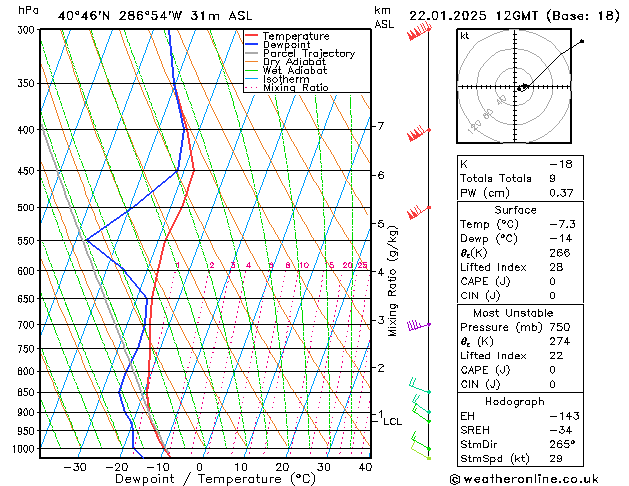This screenshot has width=629, height=486.
Task: Click the hodograph 'kt' unit label
Action: [x=465, y=35]
